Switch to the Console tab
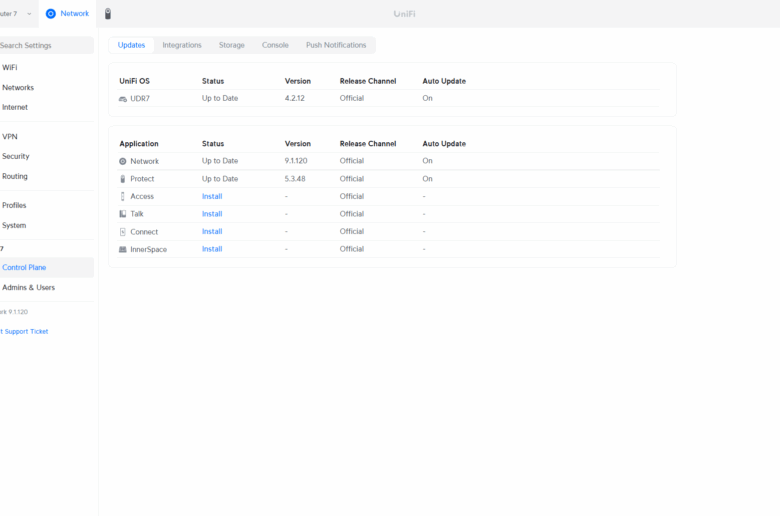780x516 pixels. (275, 45)
